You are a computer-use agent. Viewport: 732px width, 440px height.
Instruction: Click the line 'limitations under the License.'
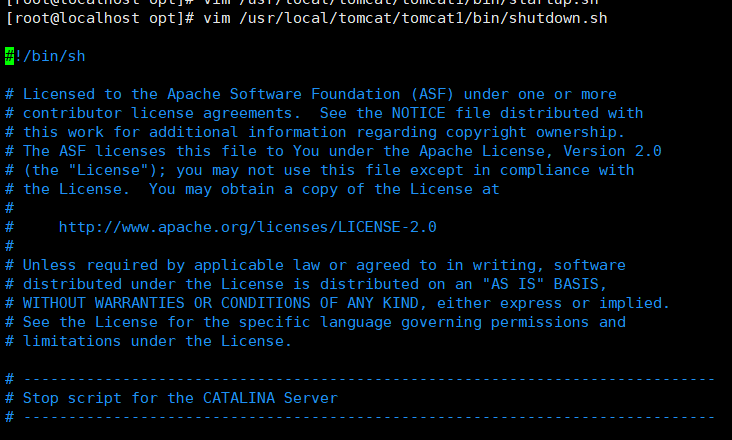click(x=148, y=341)
